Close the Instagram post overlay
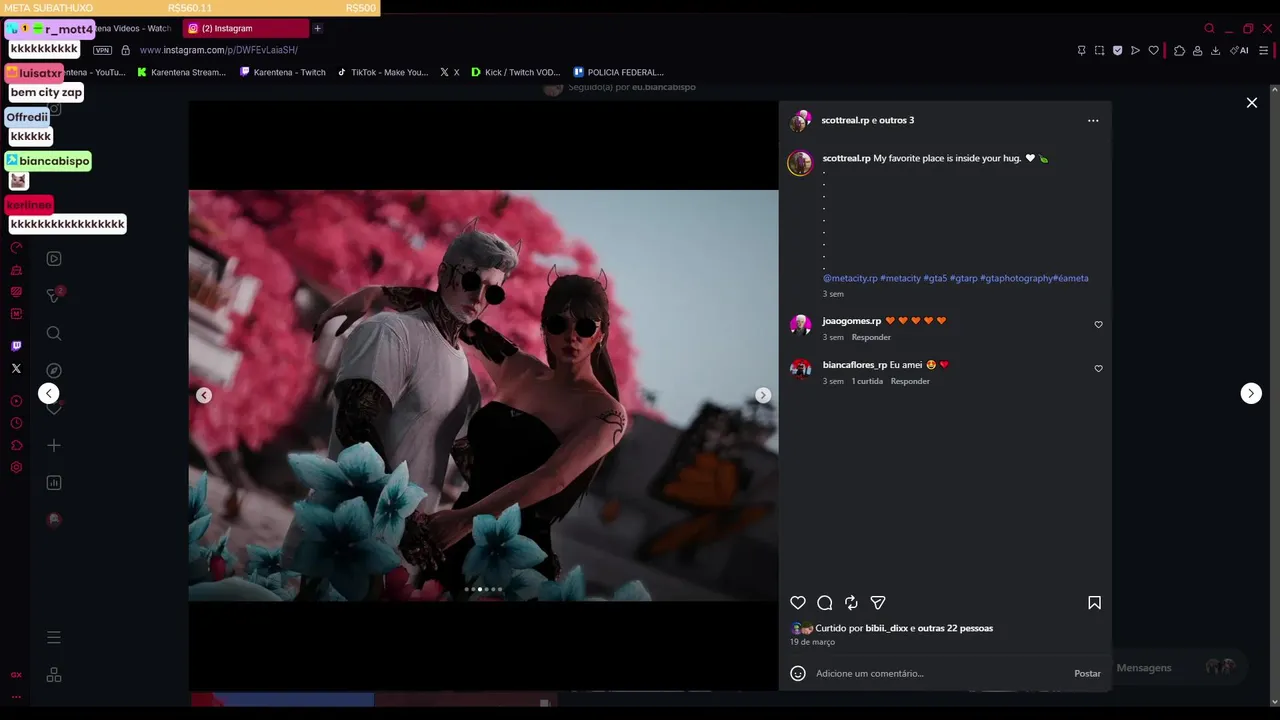The width and height of the screenshot is (1280, 720). [x=1251, y=103]
